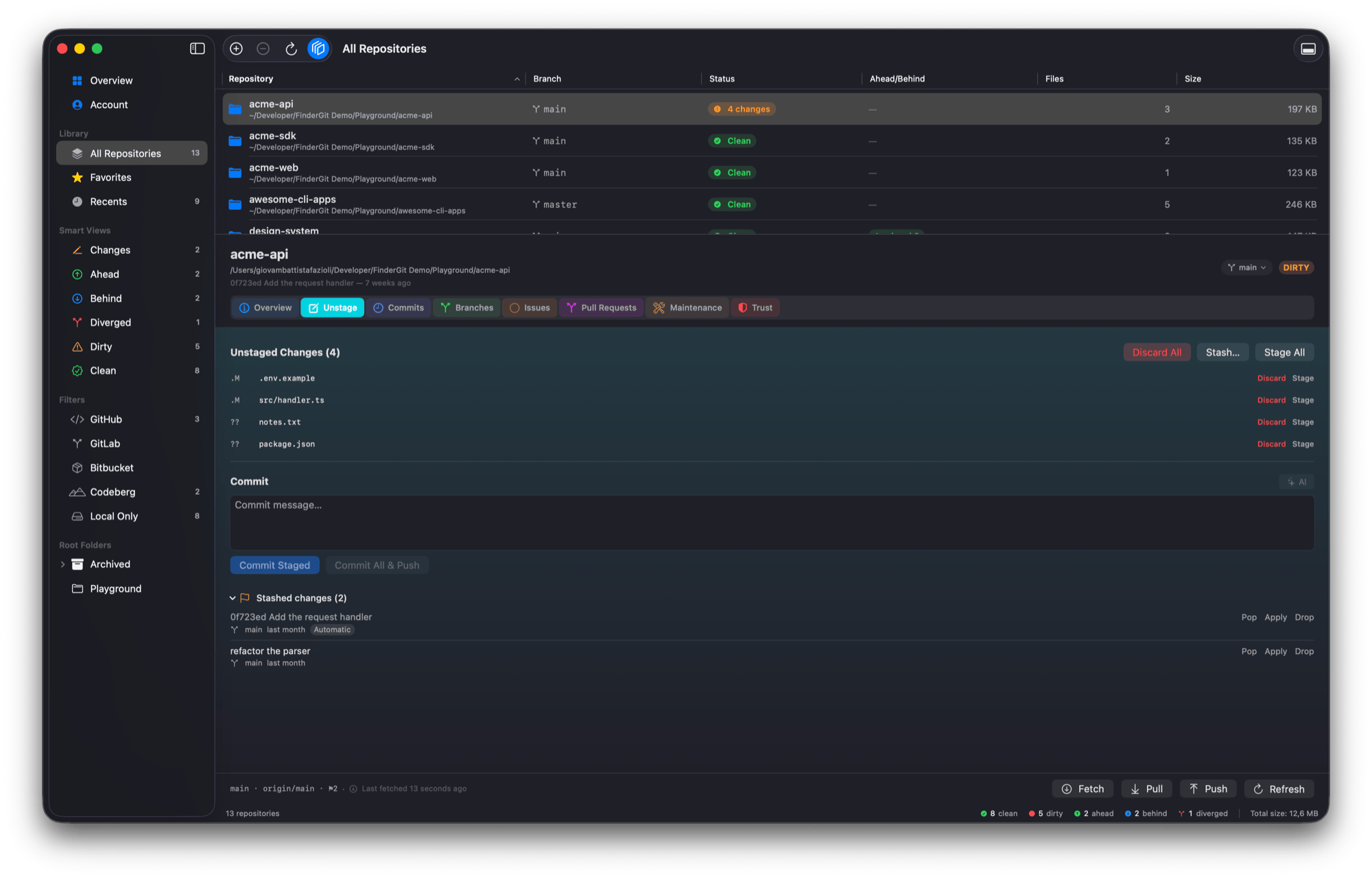This screenshot has width=1372, height=879.
Task: Sort by the Status column header
Action: (x=781, y=79)
